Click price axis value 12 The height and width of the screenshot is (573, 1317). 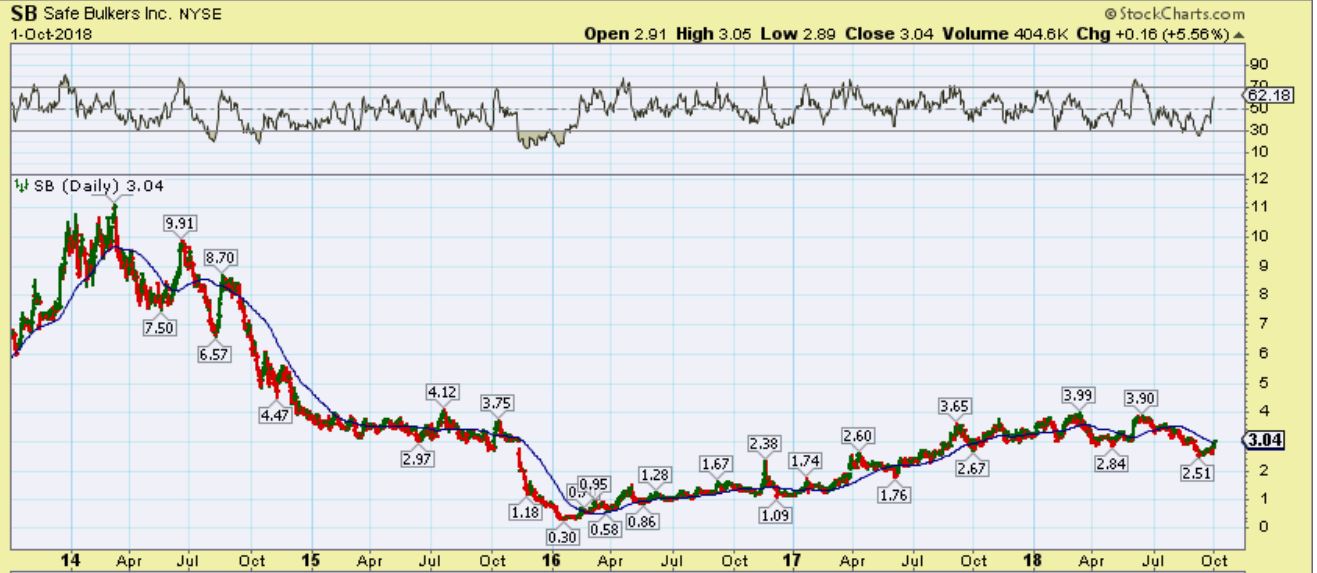[x=1259, y=178]
